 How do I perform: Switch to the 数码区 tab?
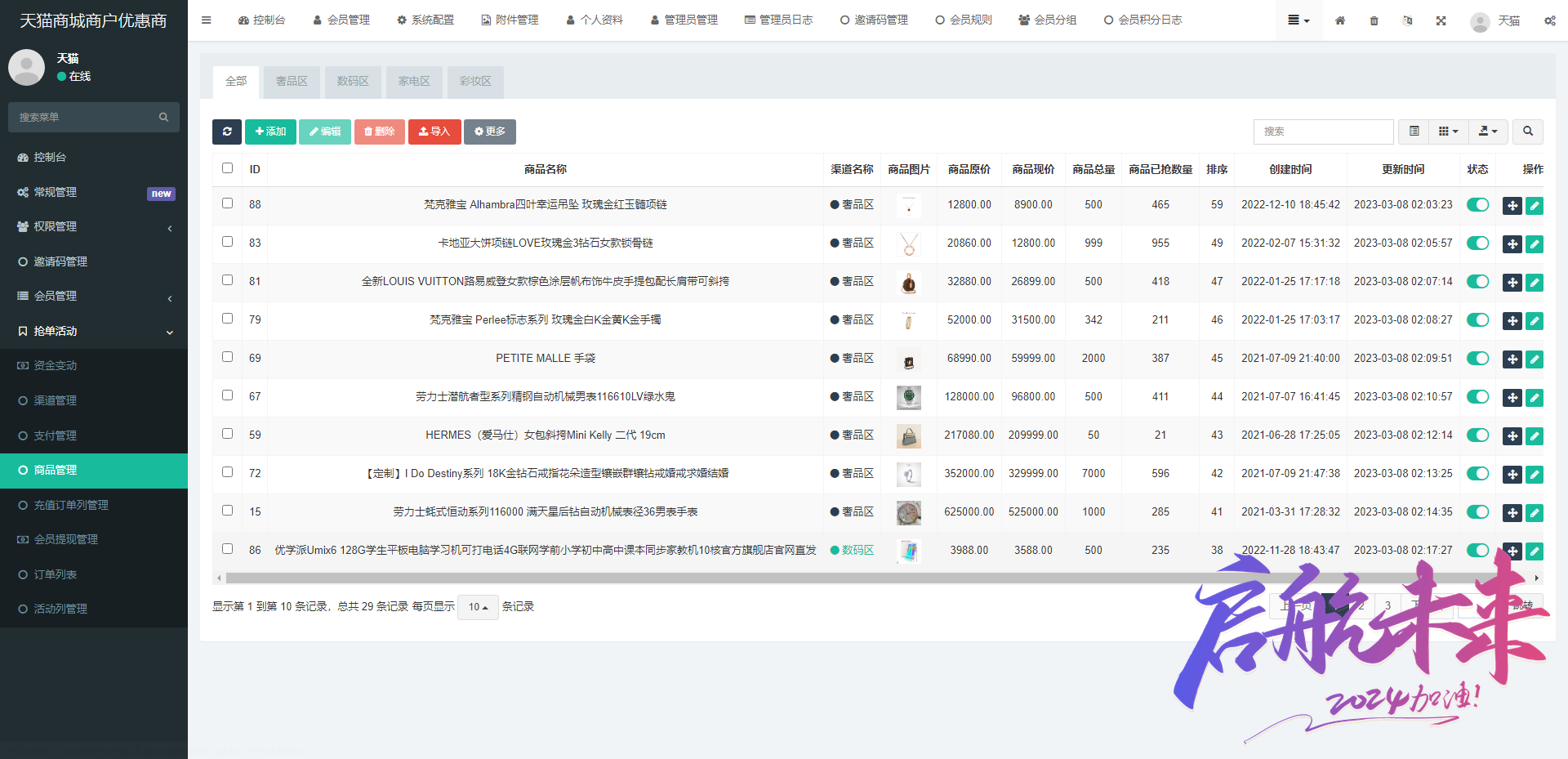[x=353, y=82]
